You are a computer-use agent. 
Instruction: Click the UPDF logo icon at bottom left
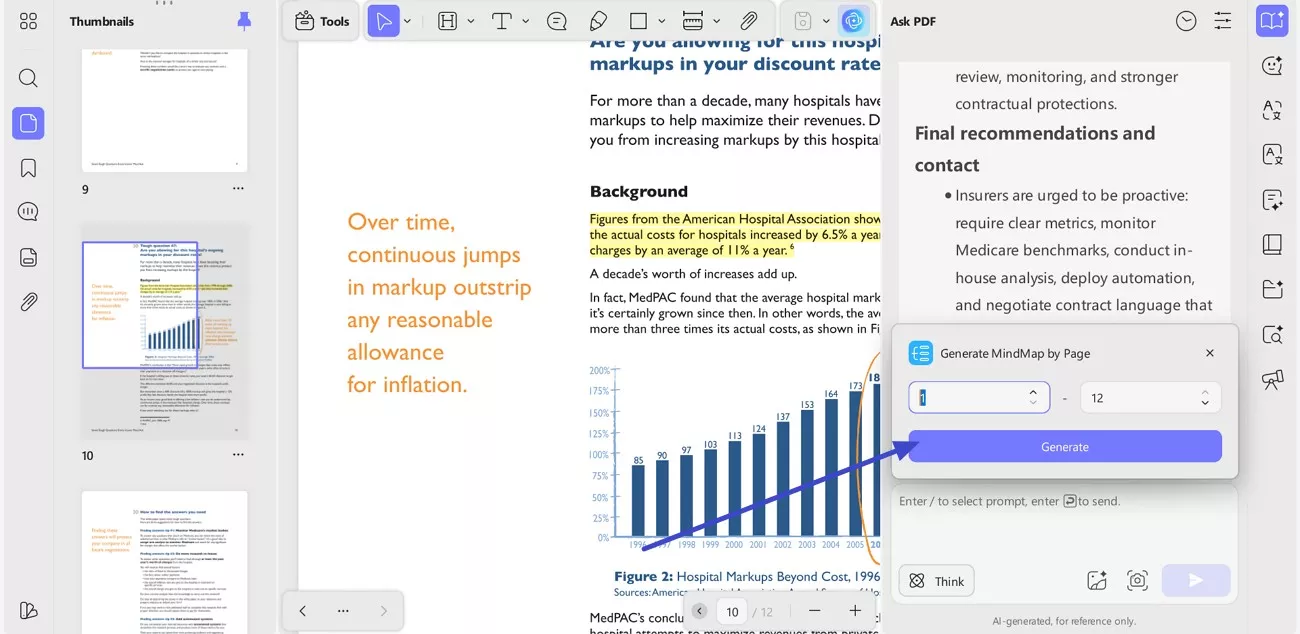coord(28,610)
